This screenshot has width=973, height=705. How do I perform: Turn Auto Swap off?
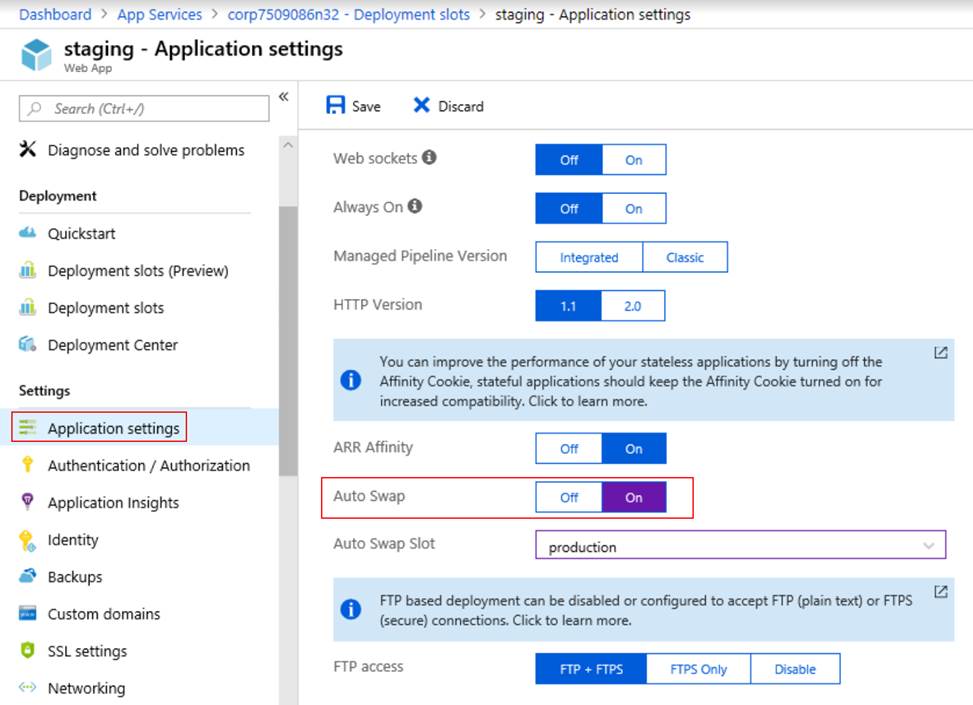pyautogui.click(x=569, y=497)
